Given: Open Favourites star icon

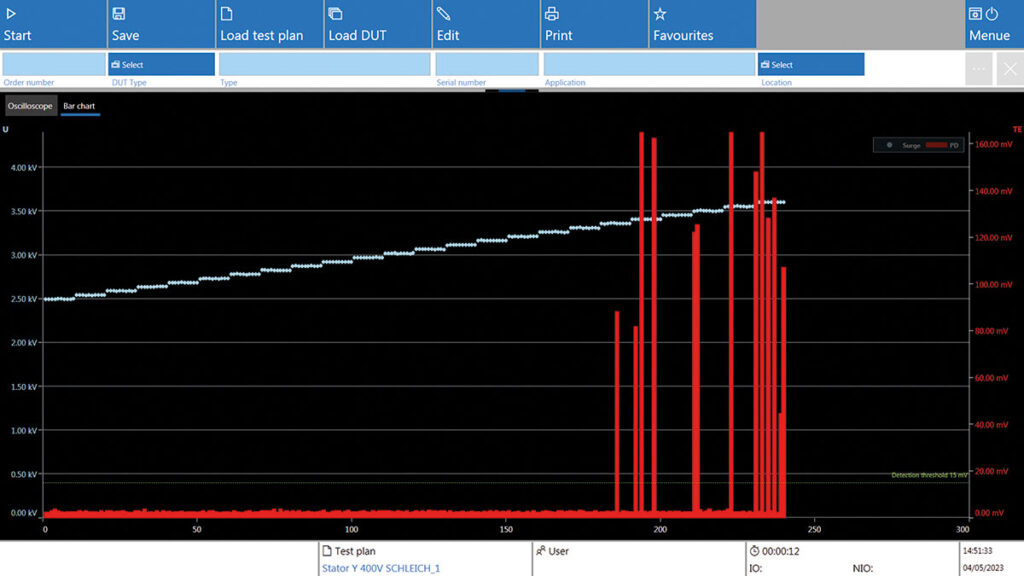Looking at the screenshot, I should [x=660, y=14].
